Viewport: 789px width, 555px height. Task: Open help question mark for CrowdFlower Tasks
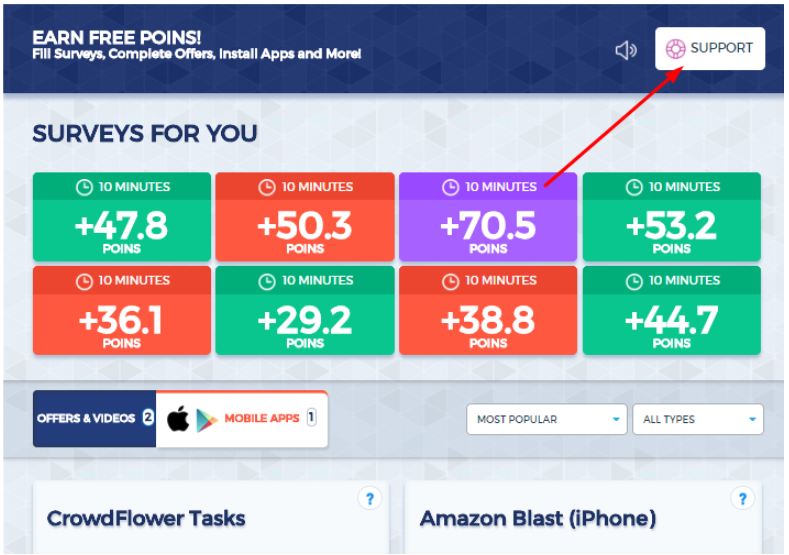(x=370, y=499)
